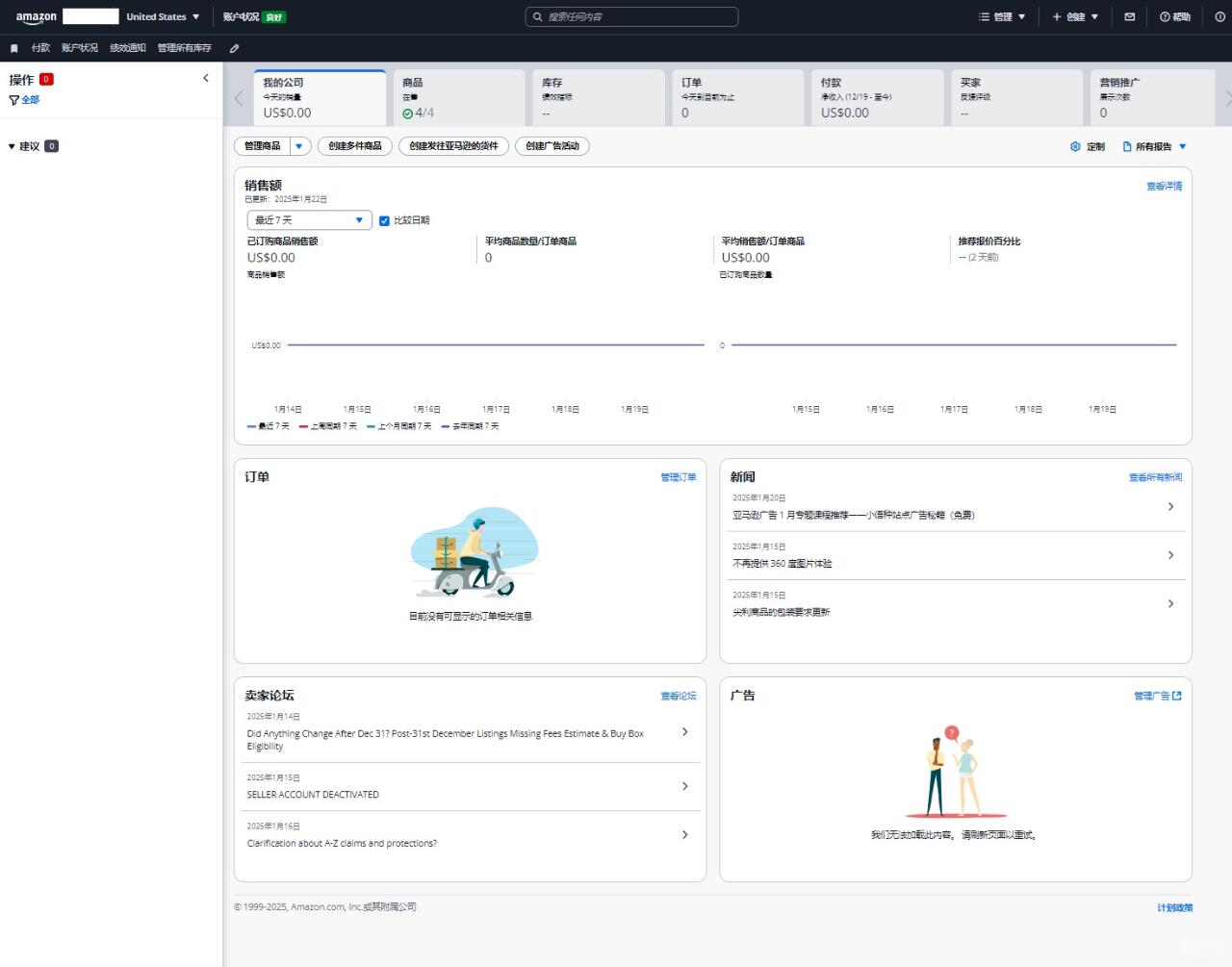This screenshot has width=1232, height=967.
Task: Click the two people advertising illustration
Action: 956,773
